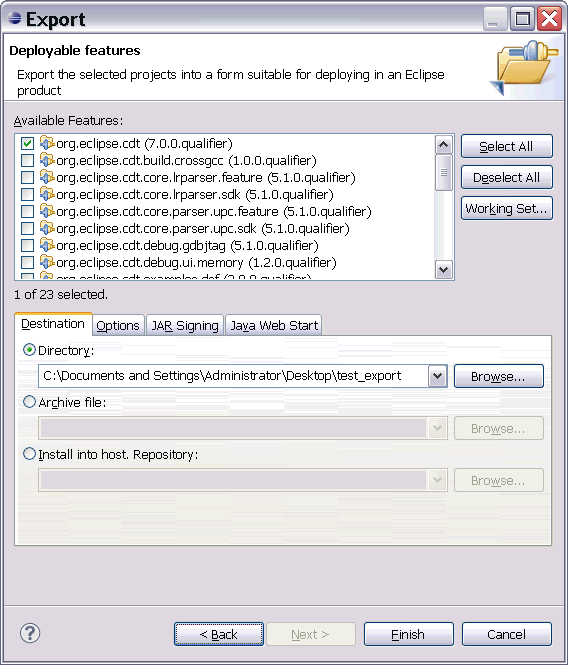Open the Archive file dropdown arrow
568x665 pixels.
(438, 428)
